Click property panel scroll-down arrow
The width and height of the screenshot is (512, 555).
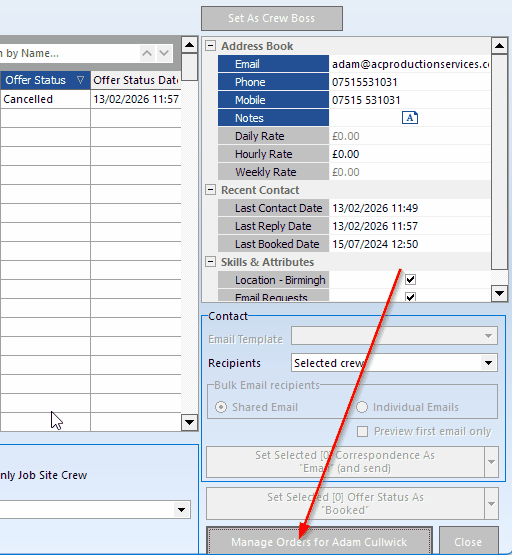click(x=499, y=293)
